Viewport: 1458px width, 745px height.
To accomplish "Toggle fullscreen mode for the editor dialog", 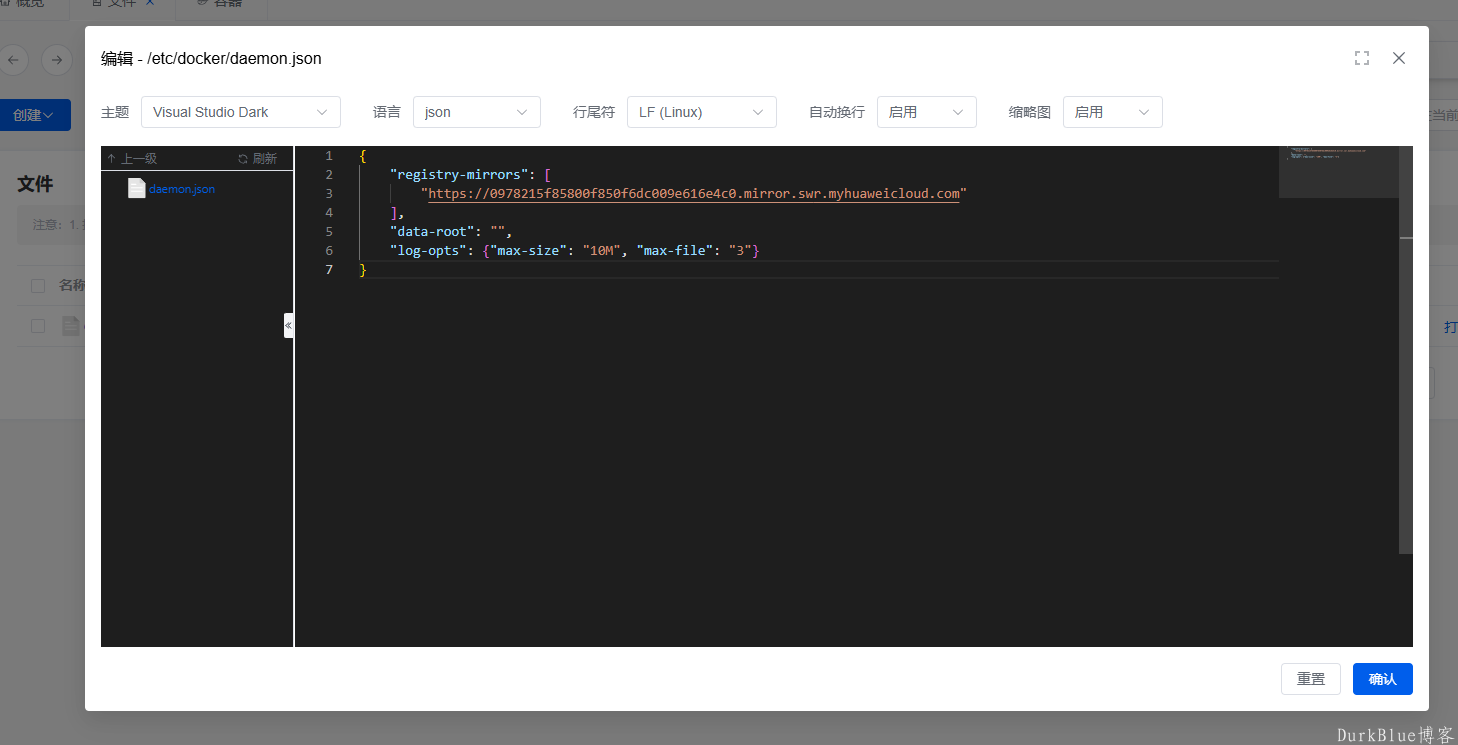I will point(1362,58).
